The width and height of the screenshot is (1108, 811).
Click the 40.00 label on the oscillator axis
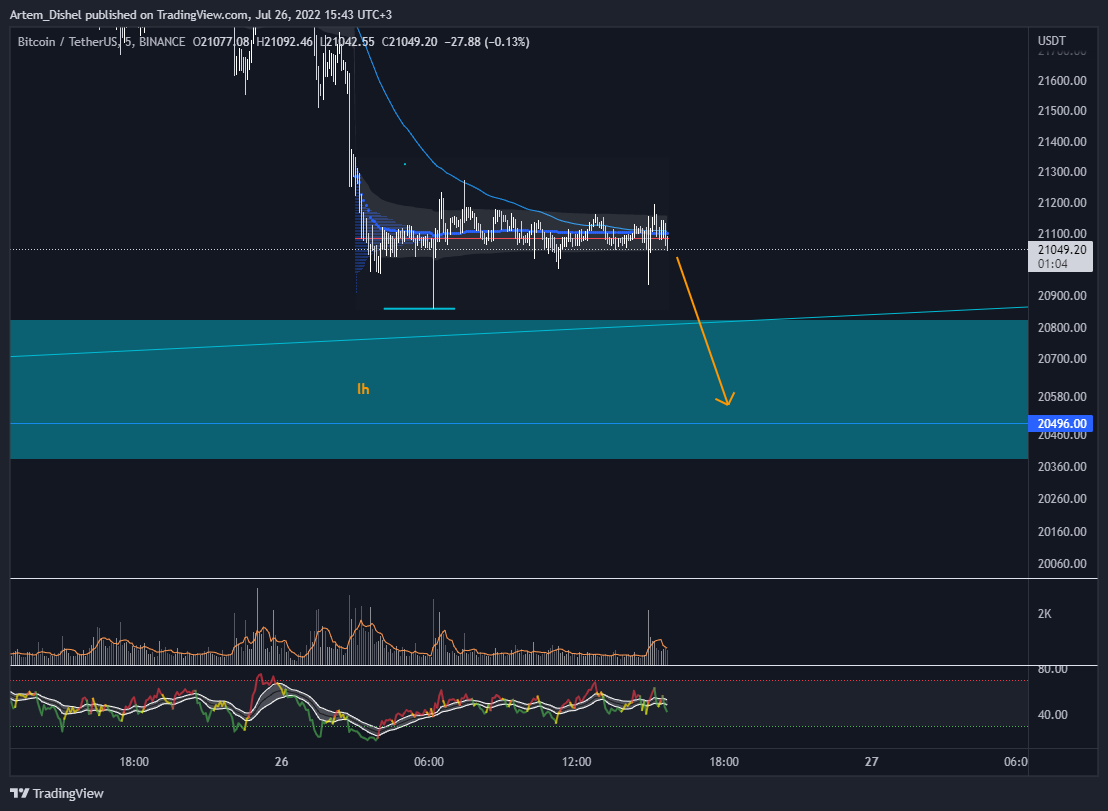[1052, 714]
